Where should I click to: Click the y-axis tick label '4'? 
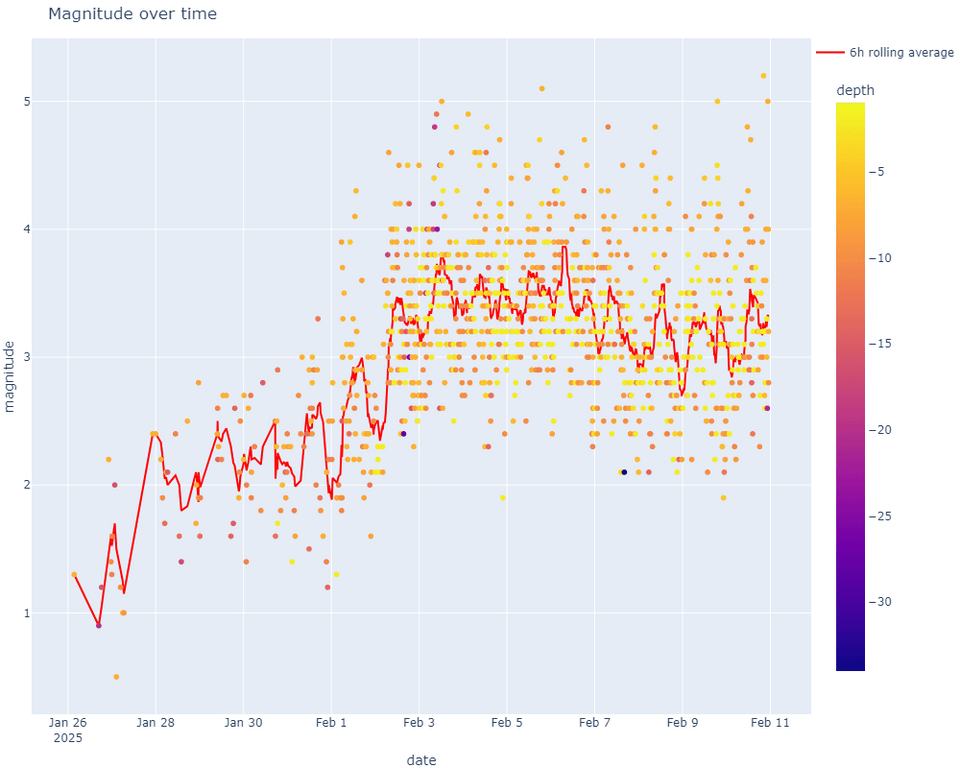coord(27,230)
